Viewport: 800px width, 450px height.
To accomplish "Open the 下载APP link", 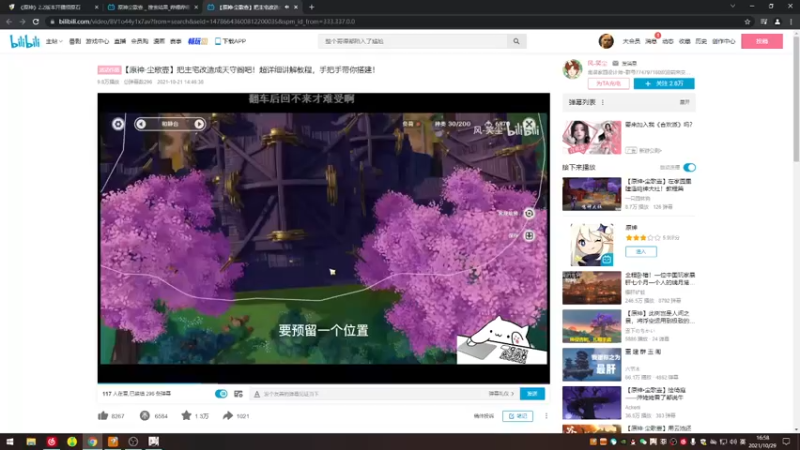I will click(231, 41).
